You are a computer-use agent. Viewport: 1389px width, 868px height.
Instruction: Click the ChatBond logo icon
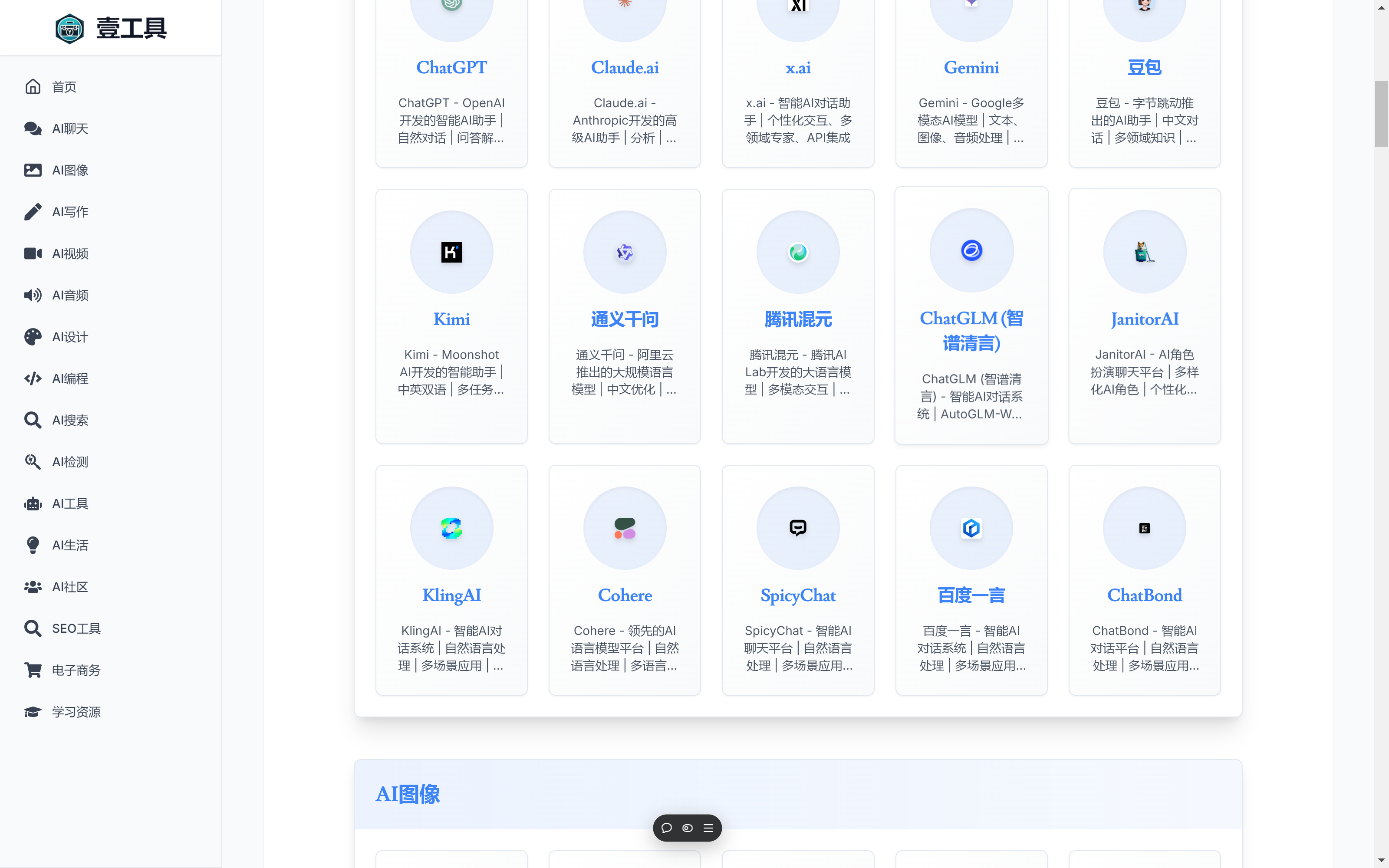point(1145,528)
